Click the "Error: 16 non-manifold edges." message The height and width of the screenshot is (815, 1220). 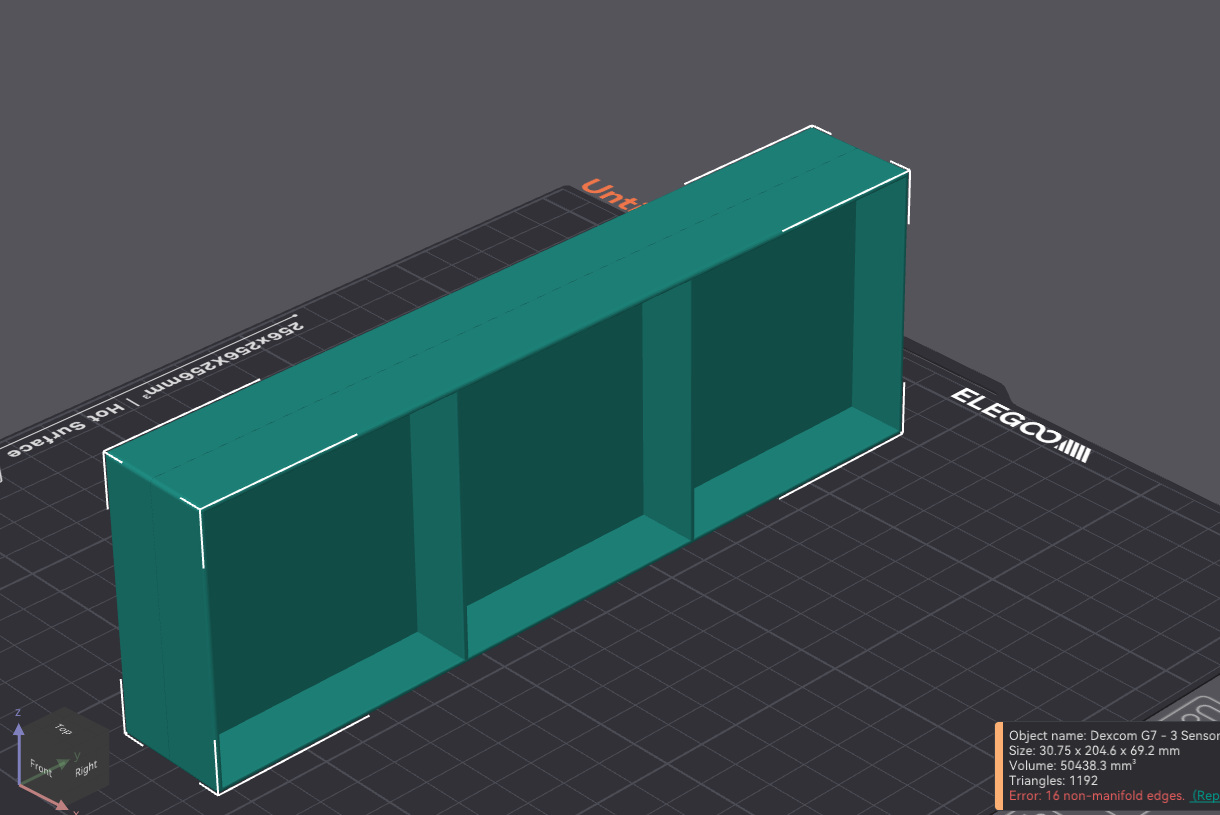tap(1097, 795)
